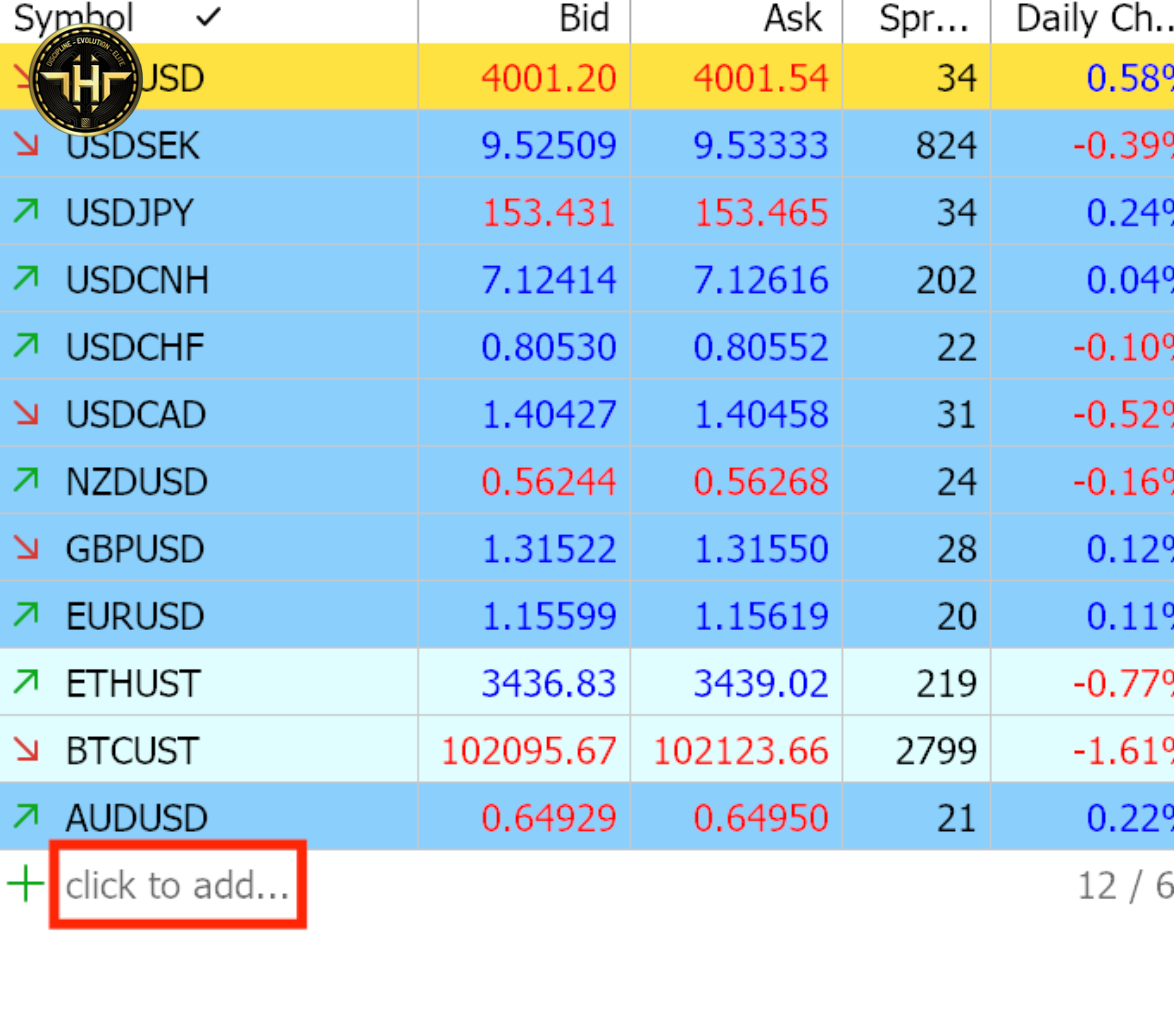
Task: Click the Daily Change column header
Action: pyautogui.click(x=1090, y=19)
